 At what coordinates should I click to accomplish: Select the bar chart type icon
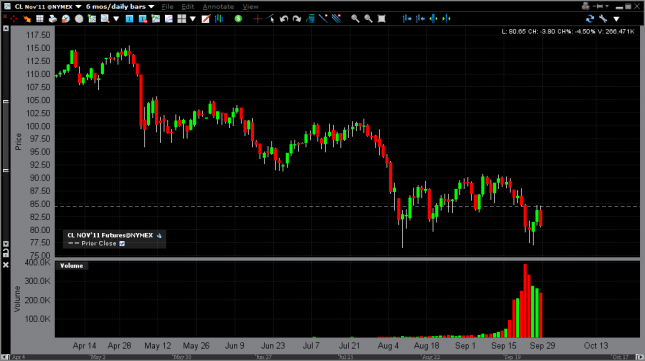tap(219, 19)
